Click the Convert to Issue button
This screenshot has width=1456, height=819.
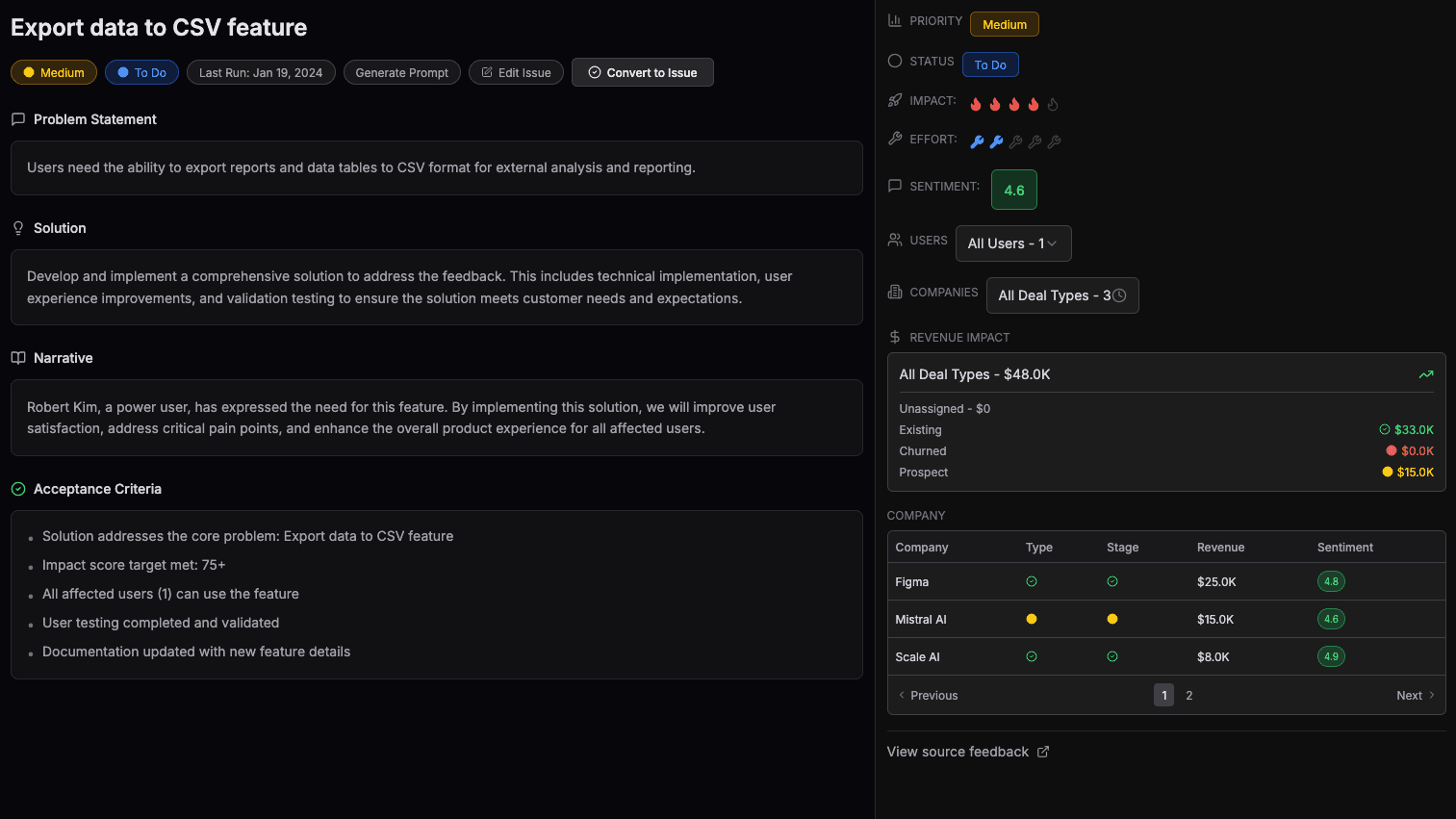click(x=642, y=72)
